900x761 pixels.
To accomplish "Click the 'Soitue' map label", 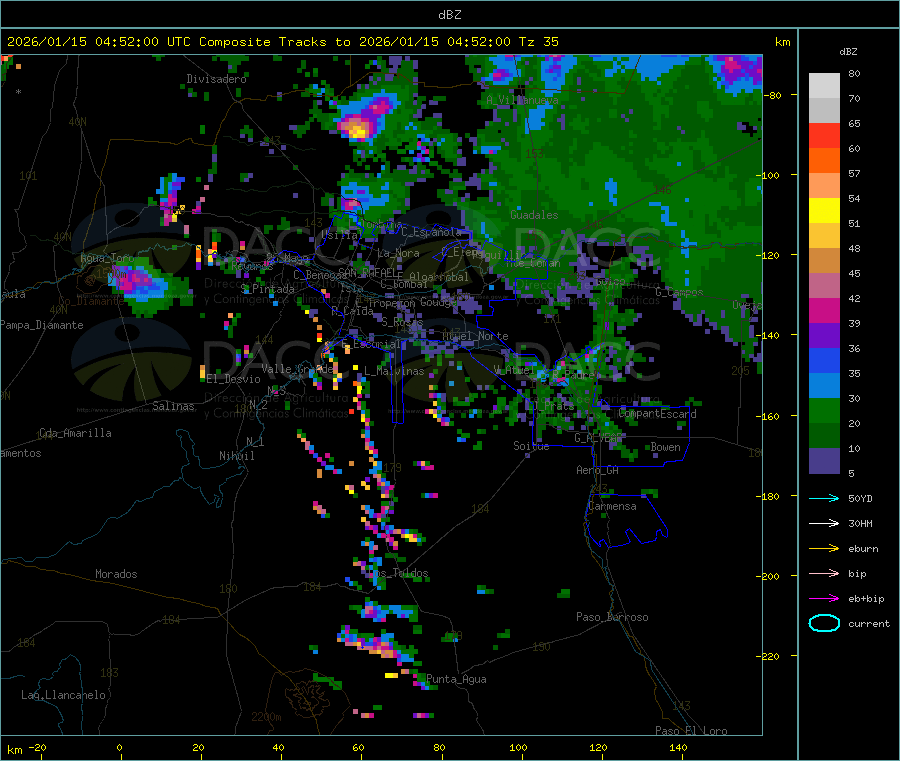I will (x=531, y=446).
